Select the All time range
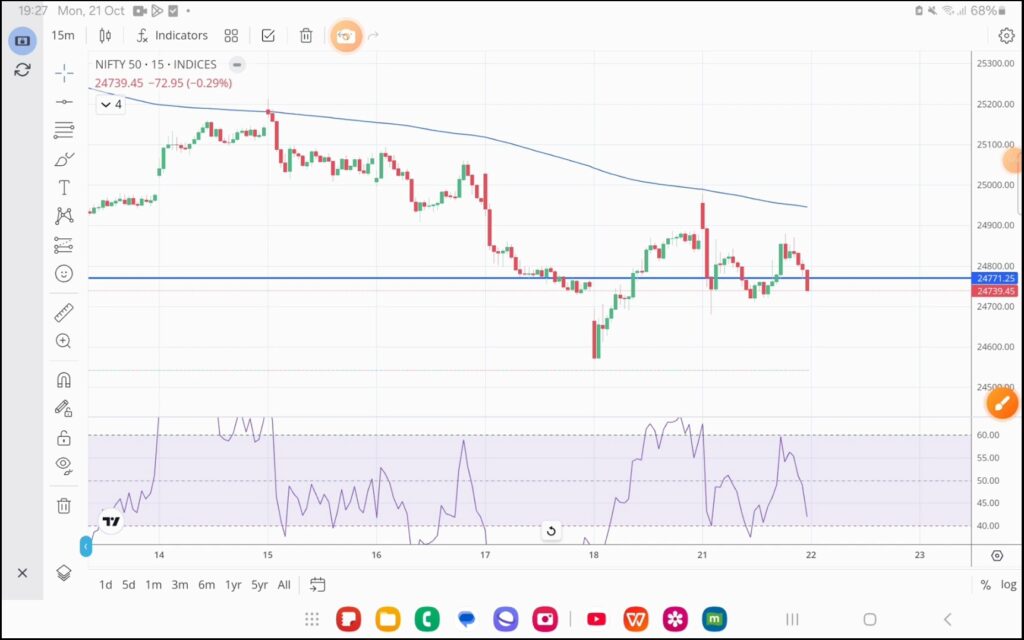 click(x=284, y=585)
